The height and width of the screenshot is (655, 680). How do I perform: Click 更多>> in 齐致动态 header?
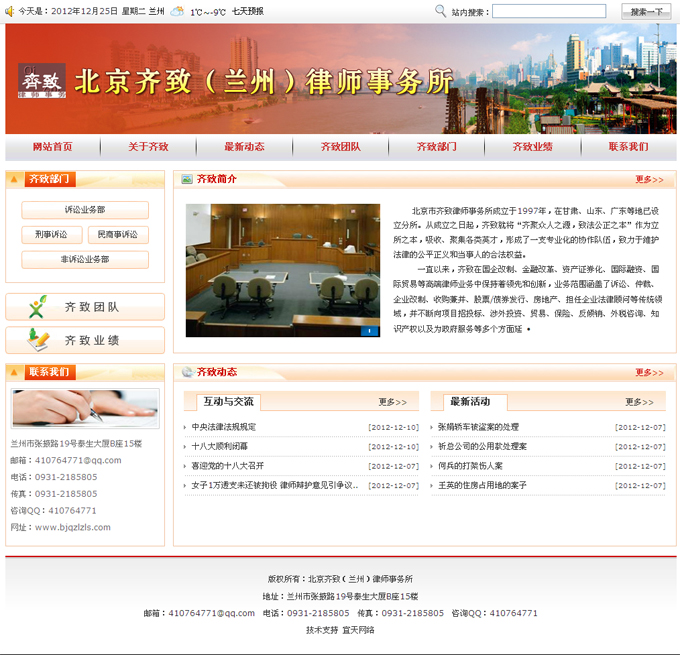[x=649, y=373]
